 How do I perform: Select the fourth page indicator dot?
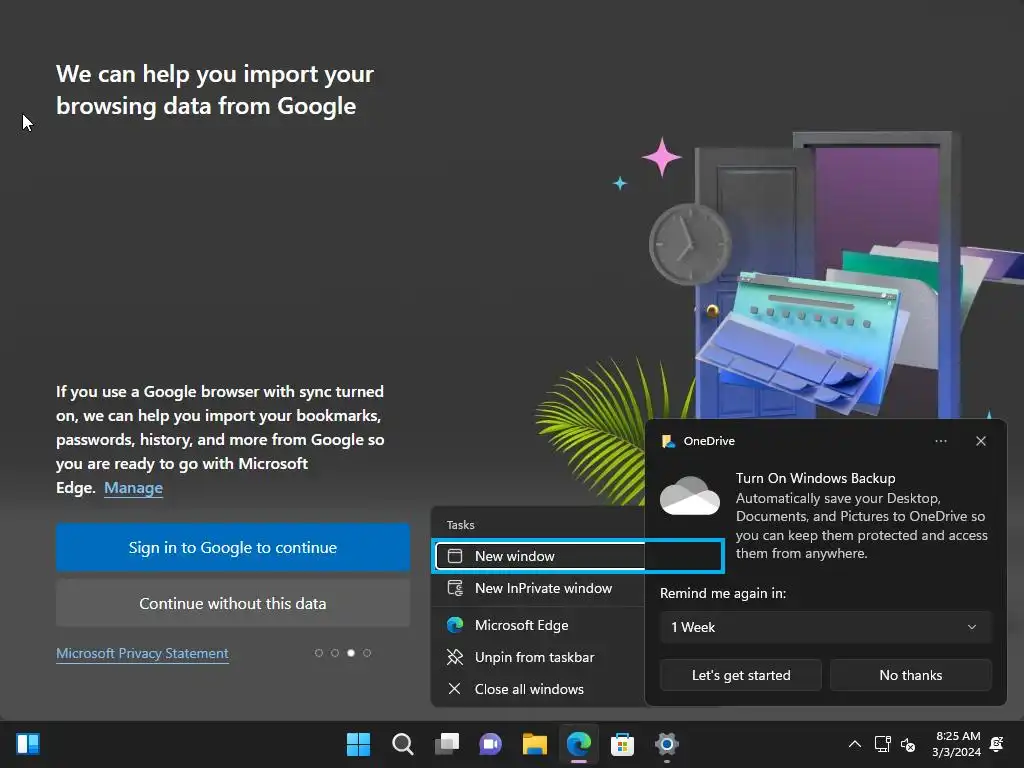367,653
